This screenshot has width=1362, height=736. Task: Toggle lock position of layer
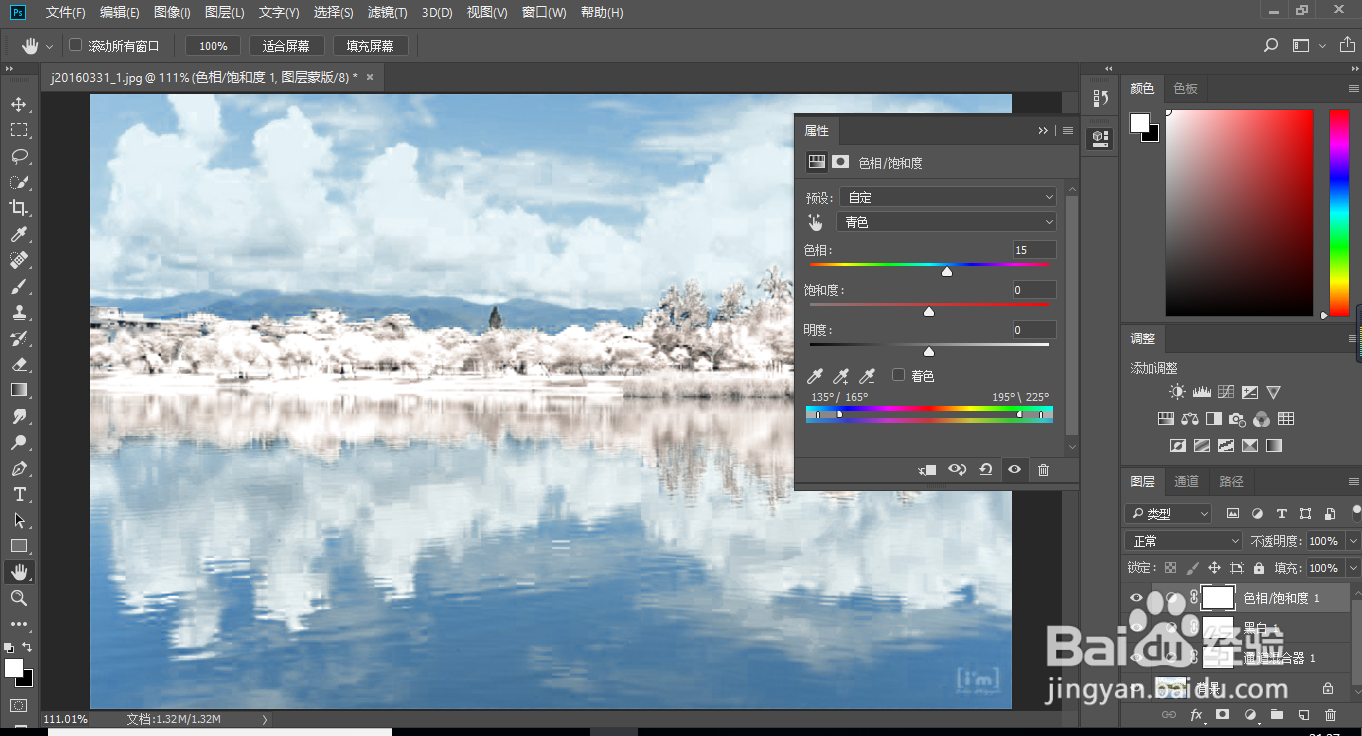tap(1214, 568)
